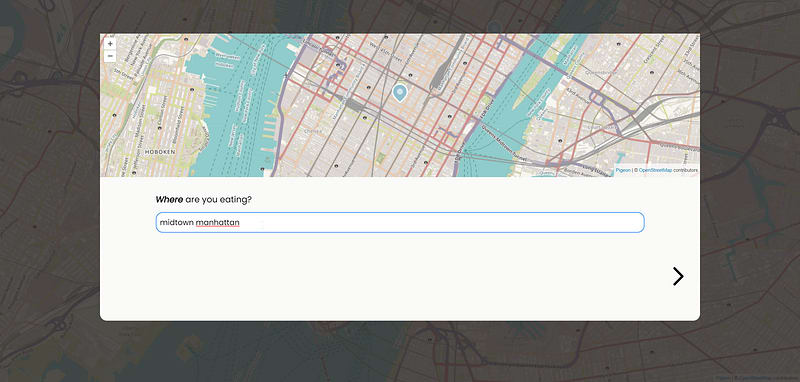
Task: Open the Pigeon attribution link
Action: [623, 170]
